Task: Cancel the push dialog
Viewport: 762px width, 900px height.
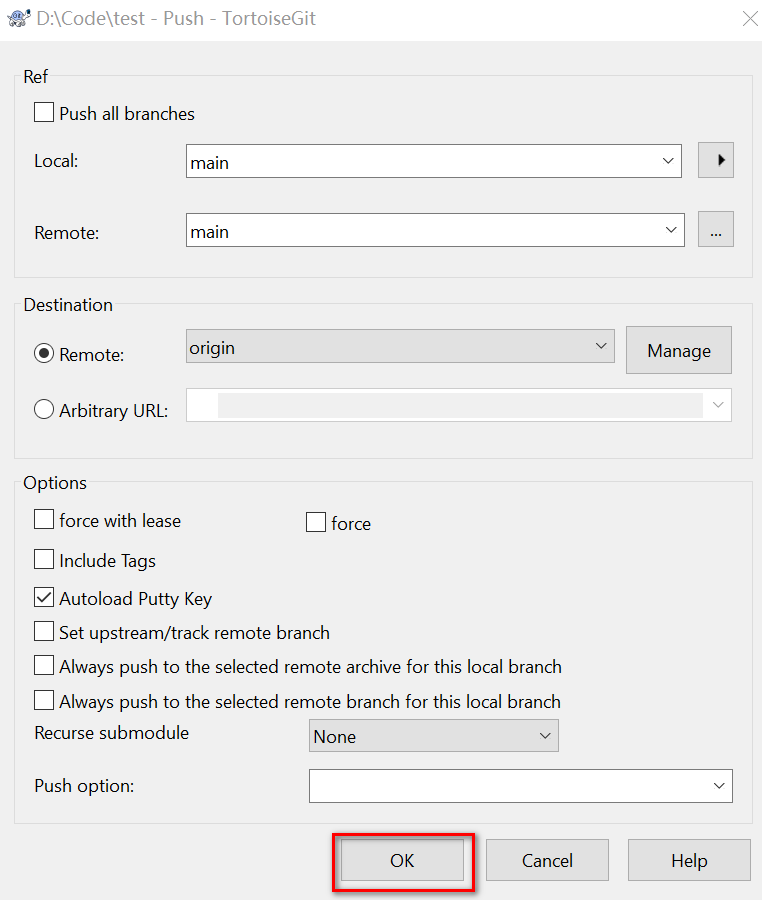Action: click(547, 860)
